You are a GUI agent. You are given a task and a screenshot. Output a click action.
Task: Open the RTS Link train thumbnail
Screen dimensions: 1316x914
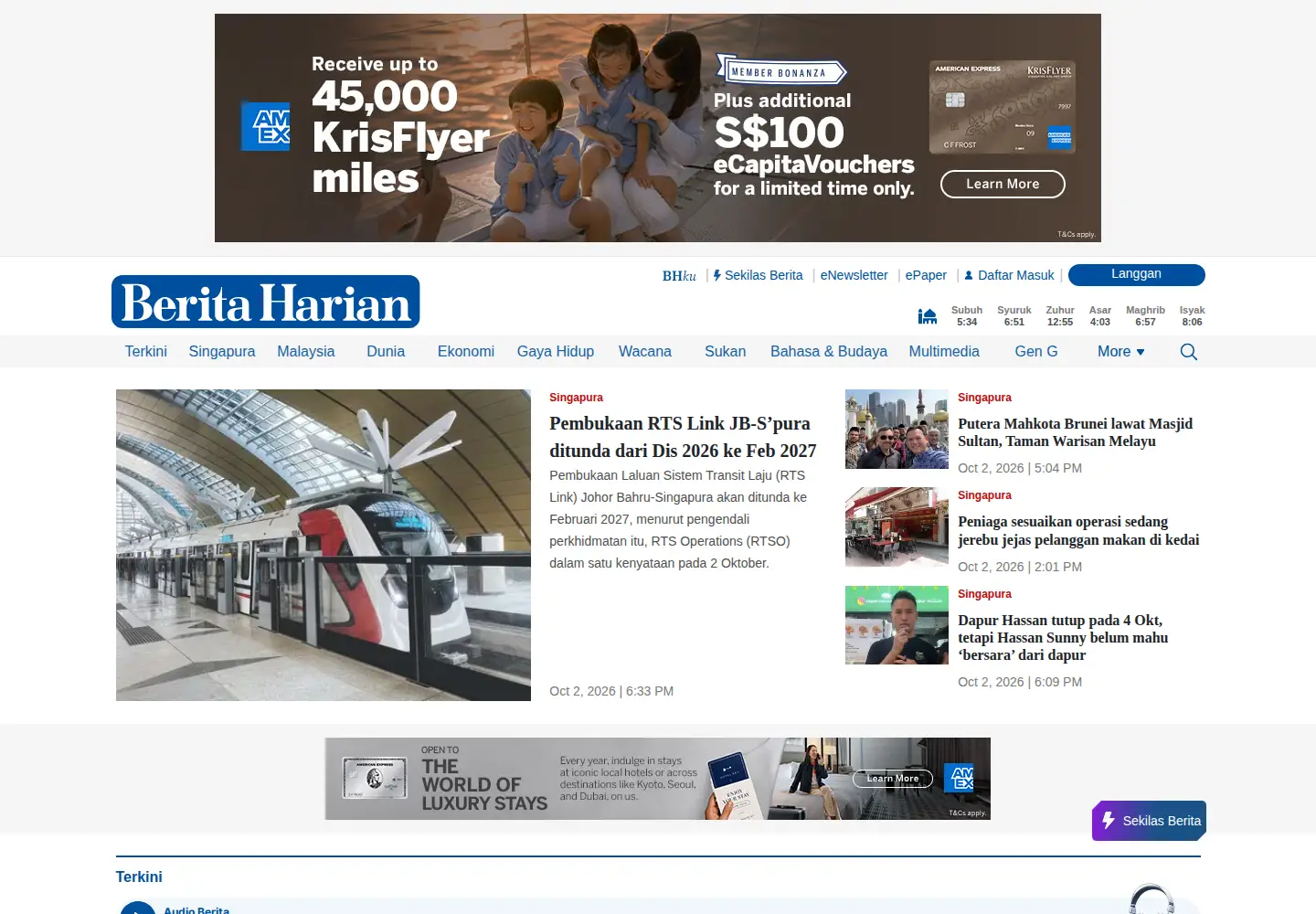(324, 546)
